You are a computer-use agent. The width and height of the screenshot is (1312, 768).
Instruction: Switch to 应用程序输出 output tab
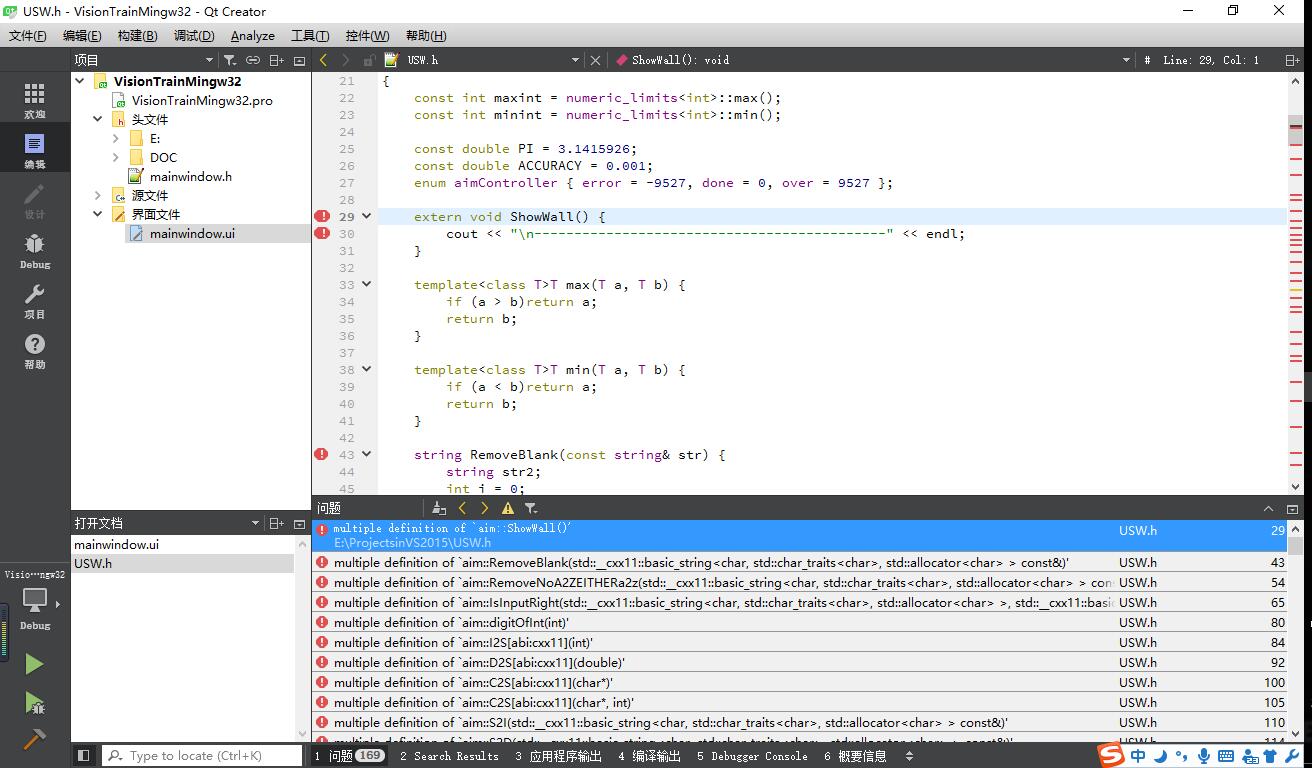(x=558, y=756)
